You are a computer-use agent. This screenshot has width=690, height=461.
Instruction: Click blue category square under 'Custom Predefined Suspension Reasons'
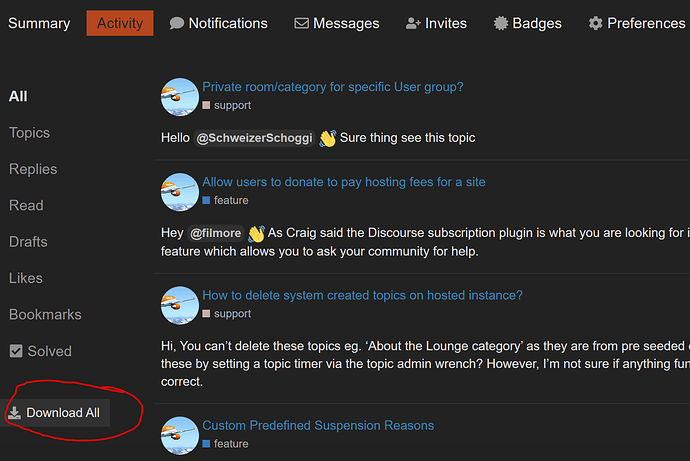pyautogui.click(x=206, y=444)
